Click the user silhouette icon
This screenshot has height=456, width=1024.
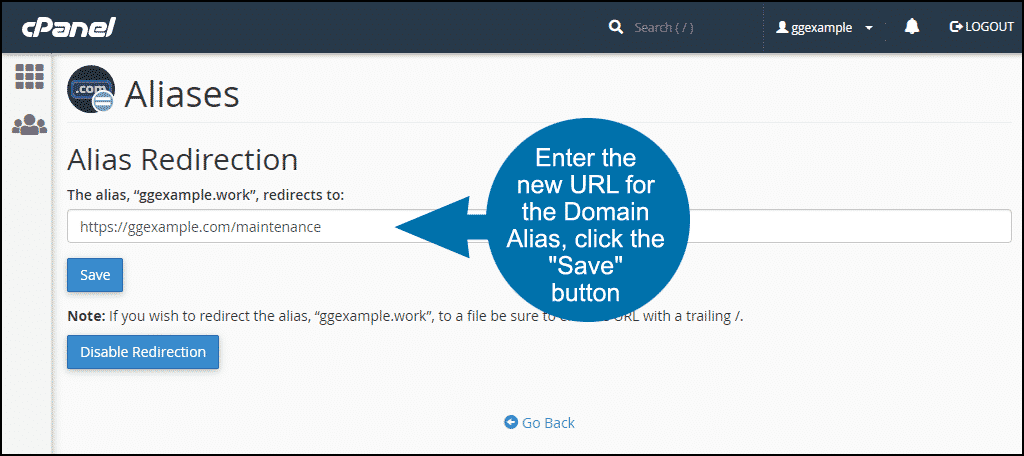coord(783,28)
